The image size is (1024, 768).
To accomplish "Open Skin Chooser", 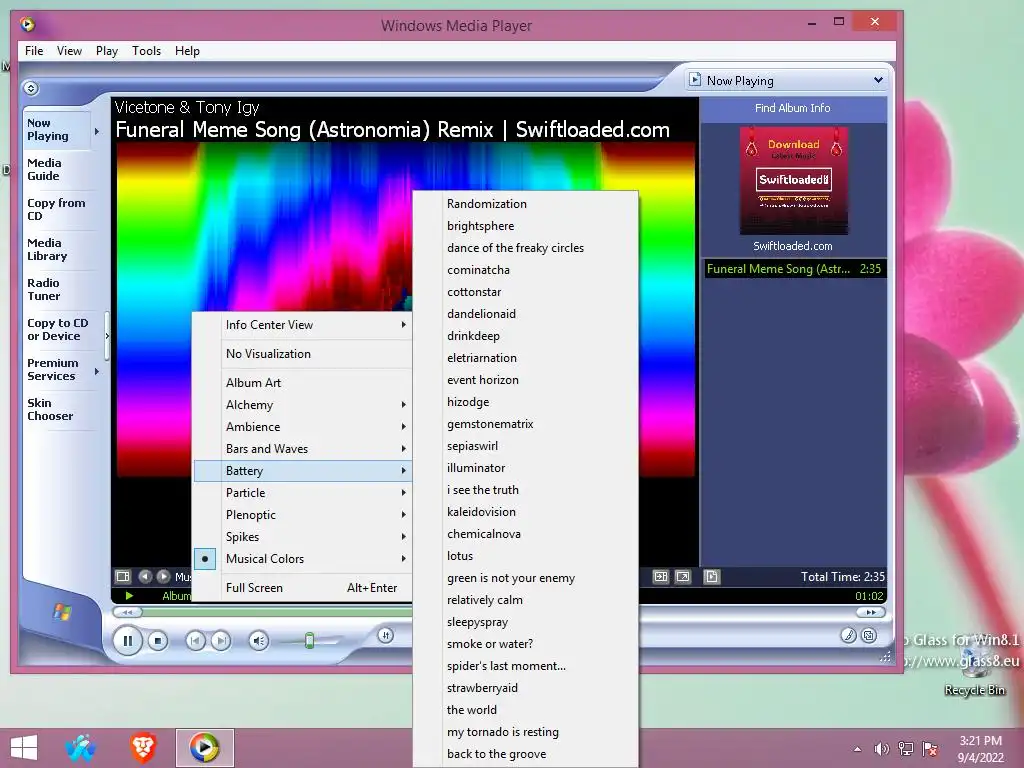I will 50,409.
